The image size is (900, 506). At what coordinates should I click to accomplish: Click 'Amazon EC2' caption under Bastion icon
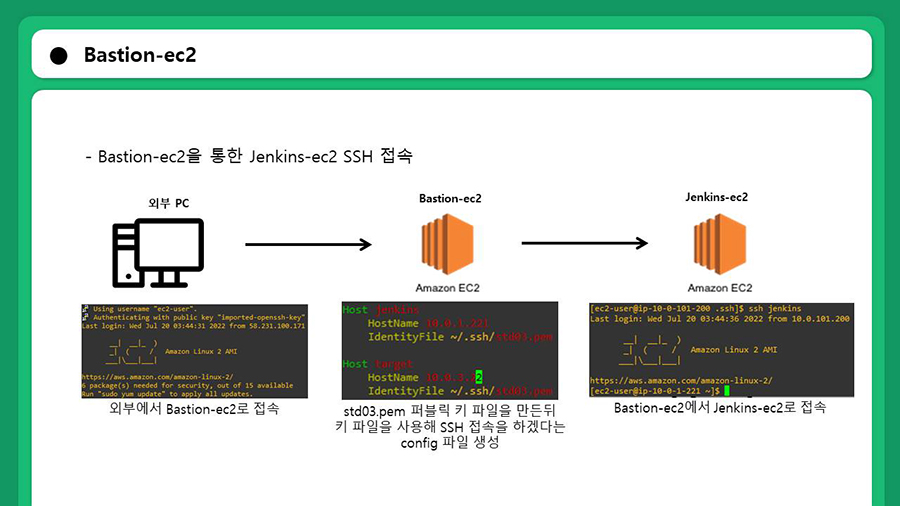coord(447,288)
